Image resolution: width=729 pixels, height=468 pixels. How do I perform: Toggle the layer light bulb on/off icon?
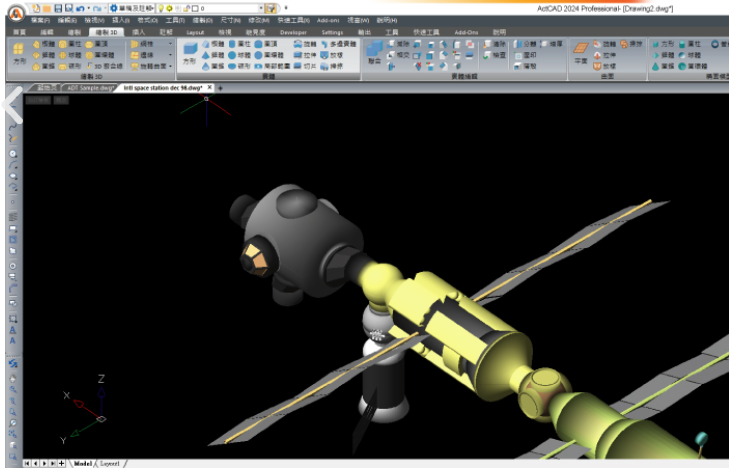pyautogui.click(x=163, y=8)
